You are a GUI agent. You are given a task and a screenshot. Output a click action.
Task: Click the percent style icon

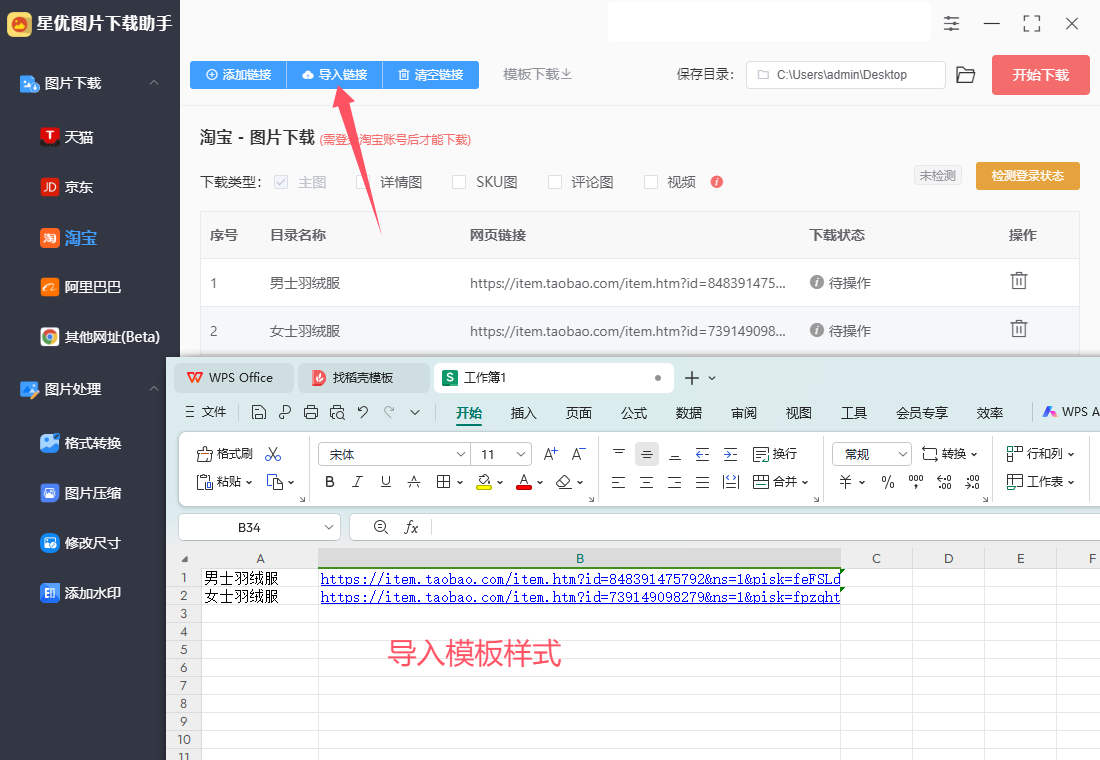888,482
